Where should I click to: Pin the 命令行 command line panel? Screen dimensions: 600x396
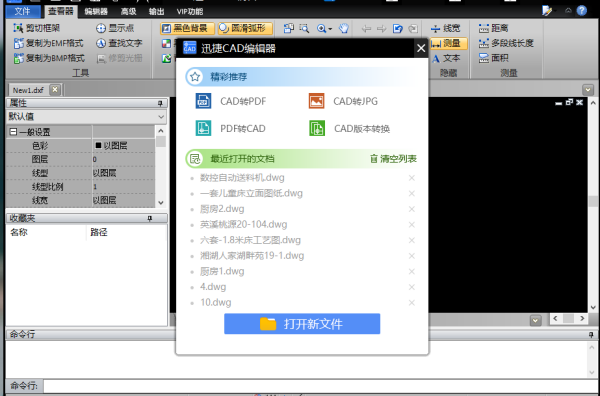pyautogui.click(x=592, y=335)
